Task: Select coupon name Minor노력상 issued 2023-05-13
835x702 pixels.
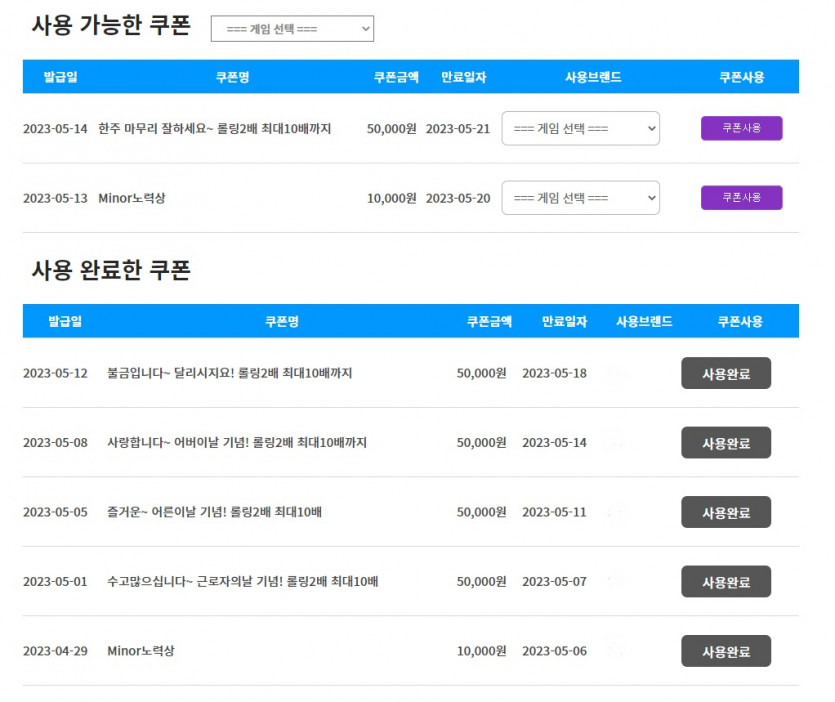Action: 132,198
